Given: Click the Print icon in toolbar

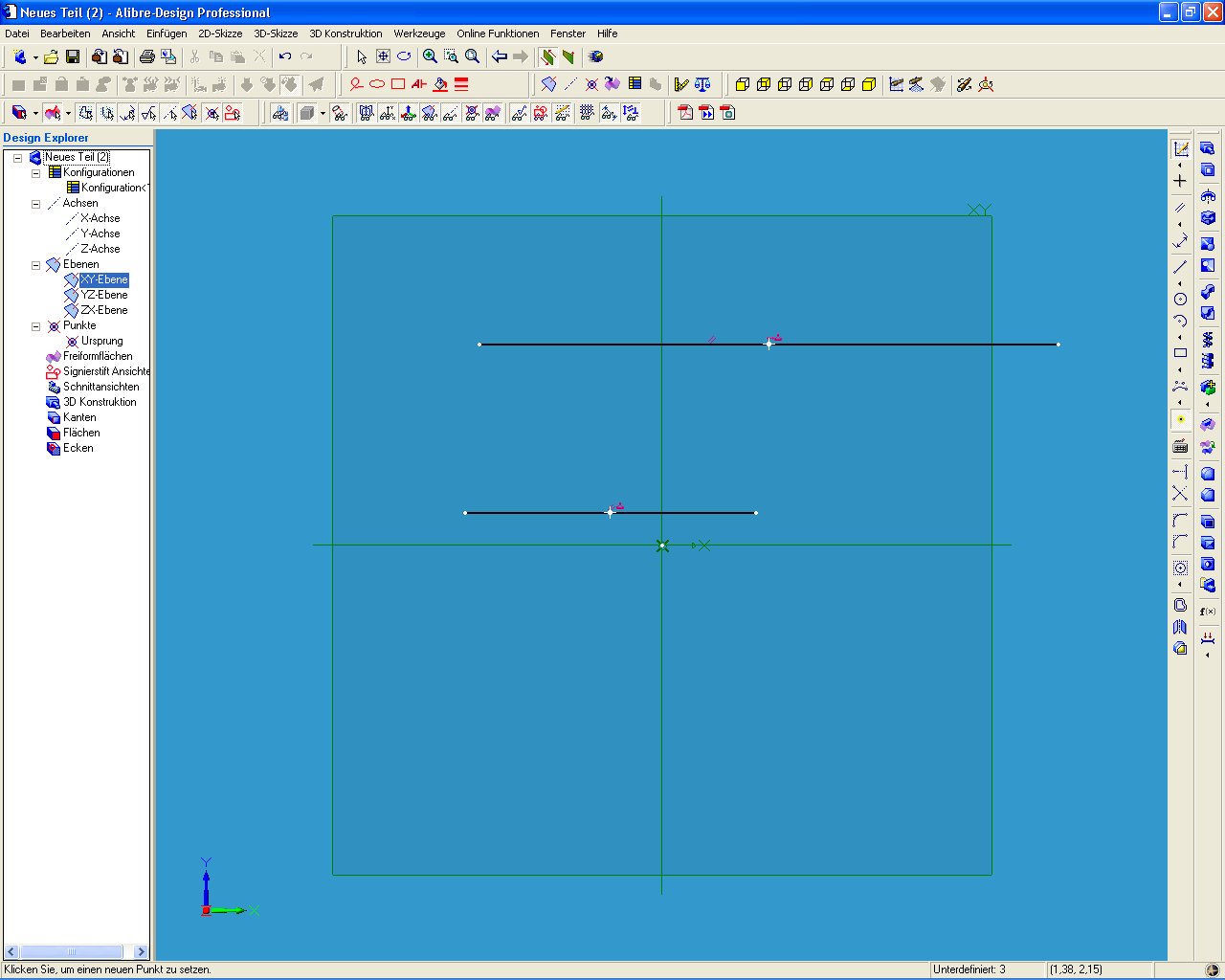Looking at the screenshot, I should [x=147, y=57].
